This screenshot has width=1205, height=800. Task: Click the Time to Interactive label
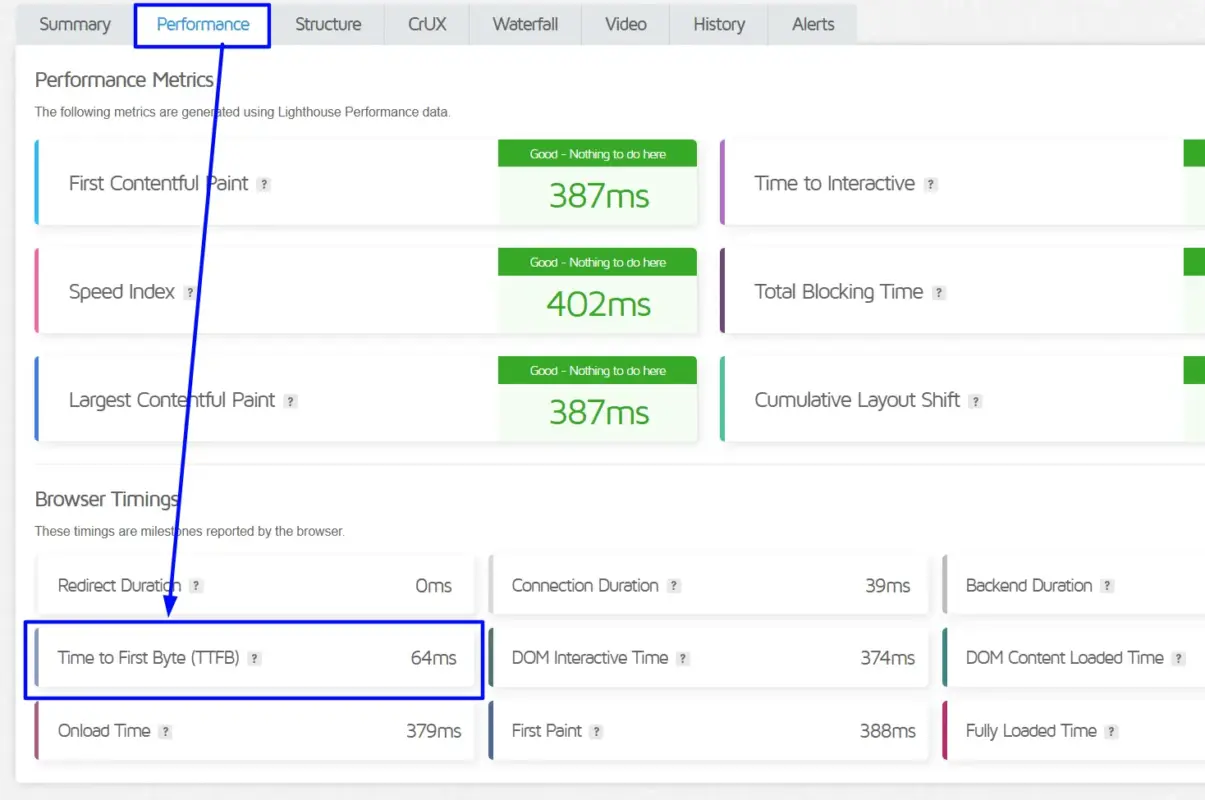point(835,183)
